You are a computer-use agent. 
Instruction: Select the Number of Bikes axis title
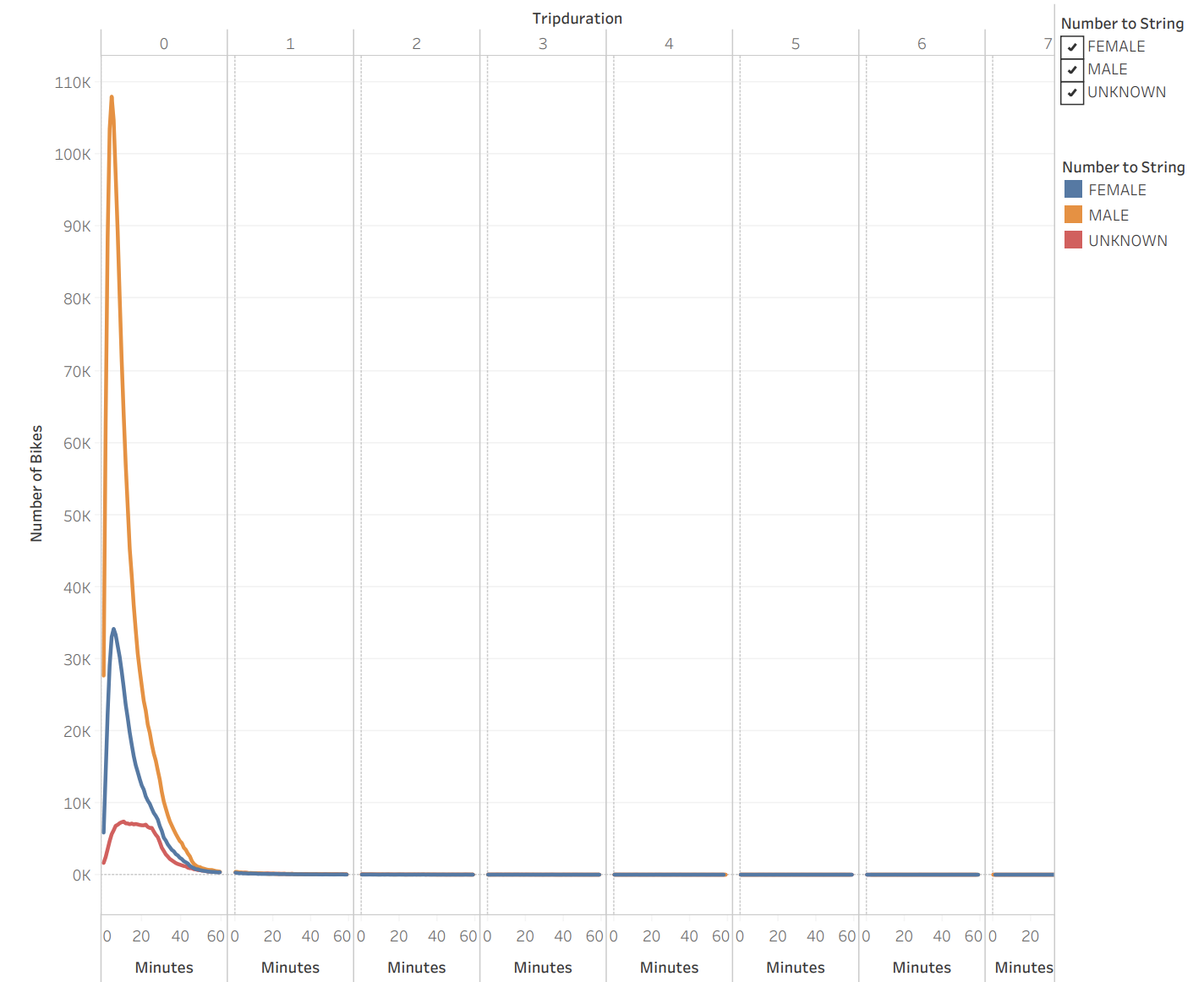[x=36, y=483]
